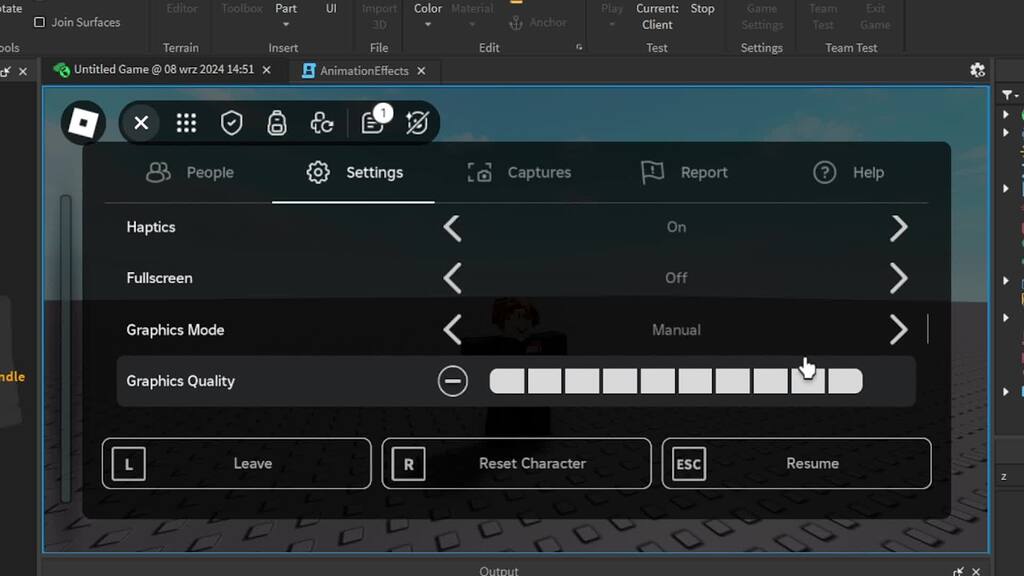
Task: Insert a Part using the ribbon icon
Action: 286,10
